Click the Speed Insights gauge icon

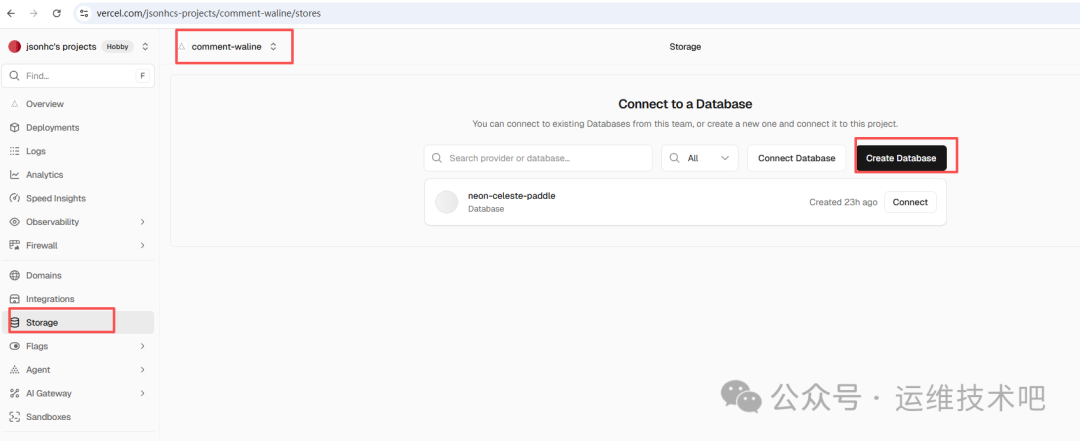14,198
